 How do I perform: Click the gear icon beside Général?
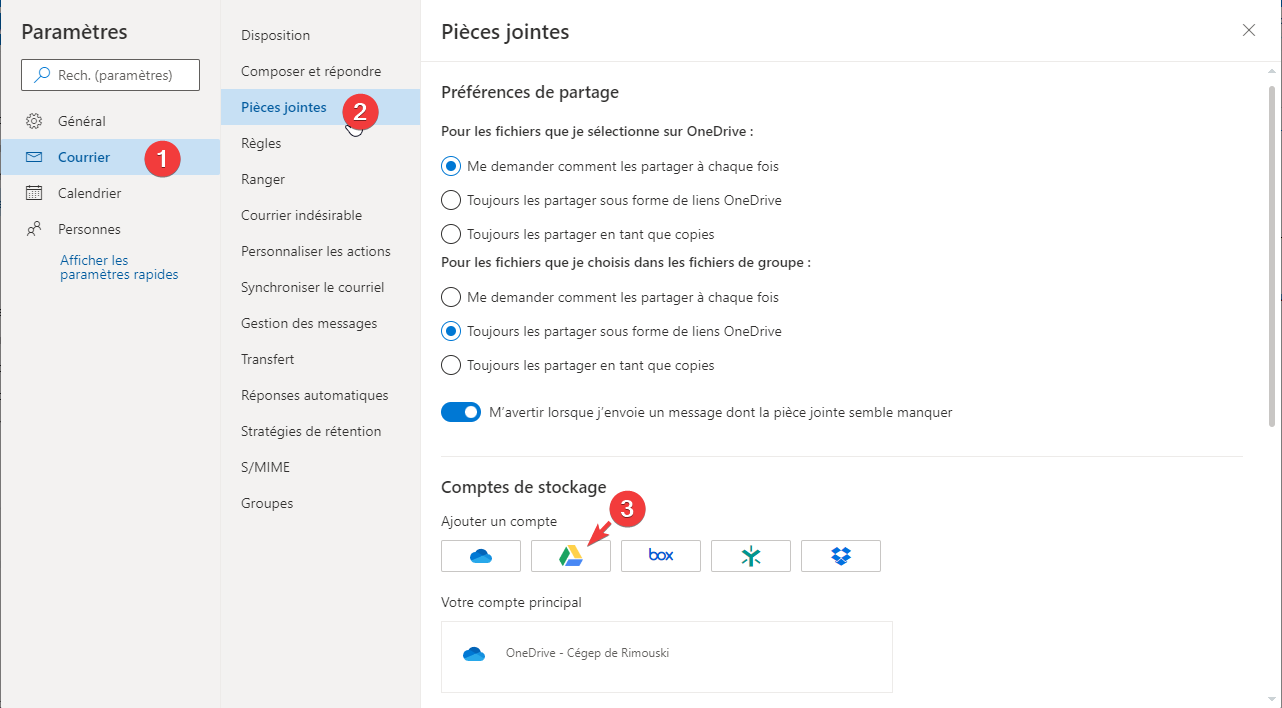click(34, 121)
